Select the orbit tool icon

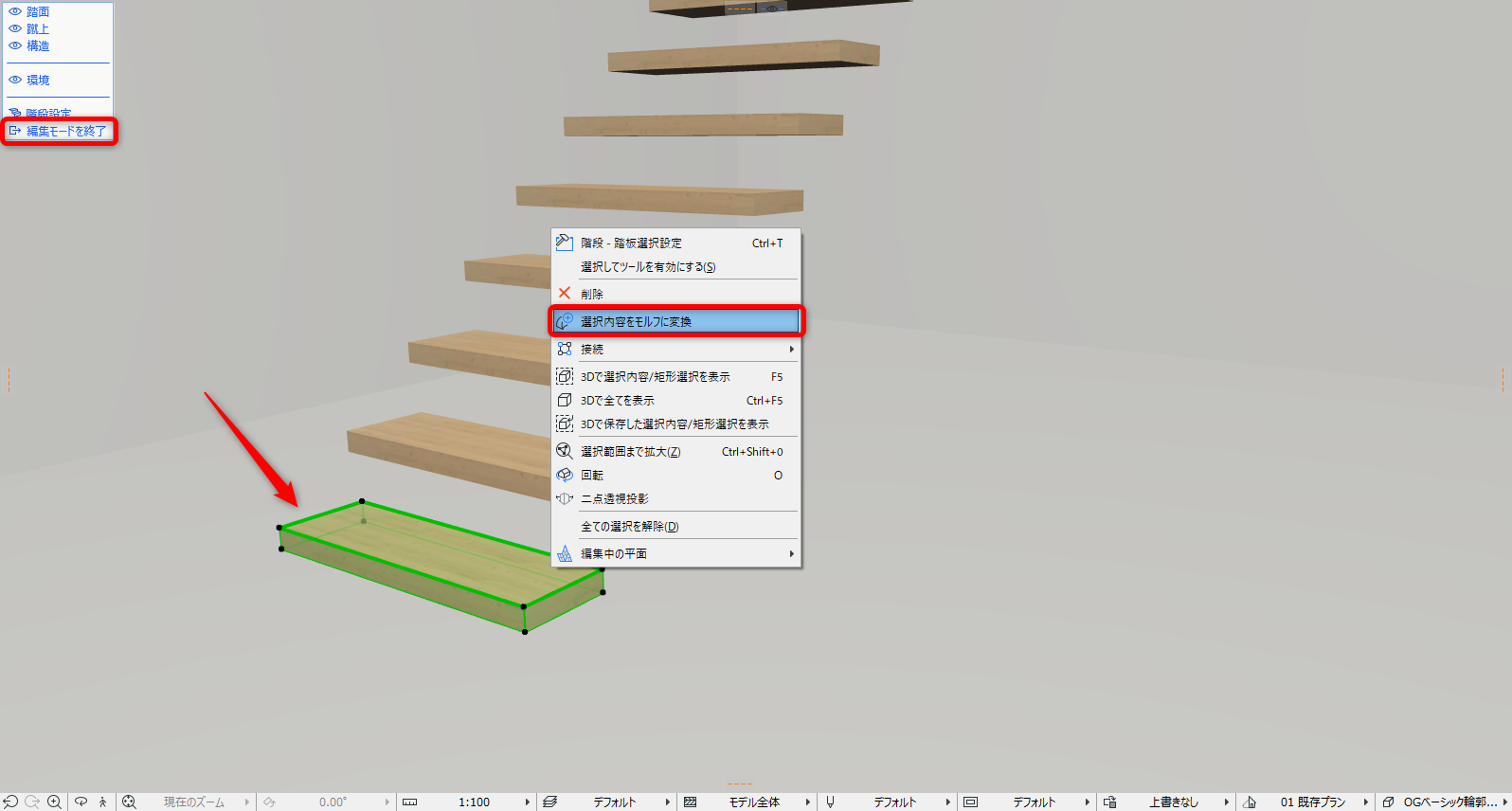(x=81, y=802)
